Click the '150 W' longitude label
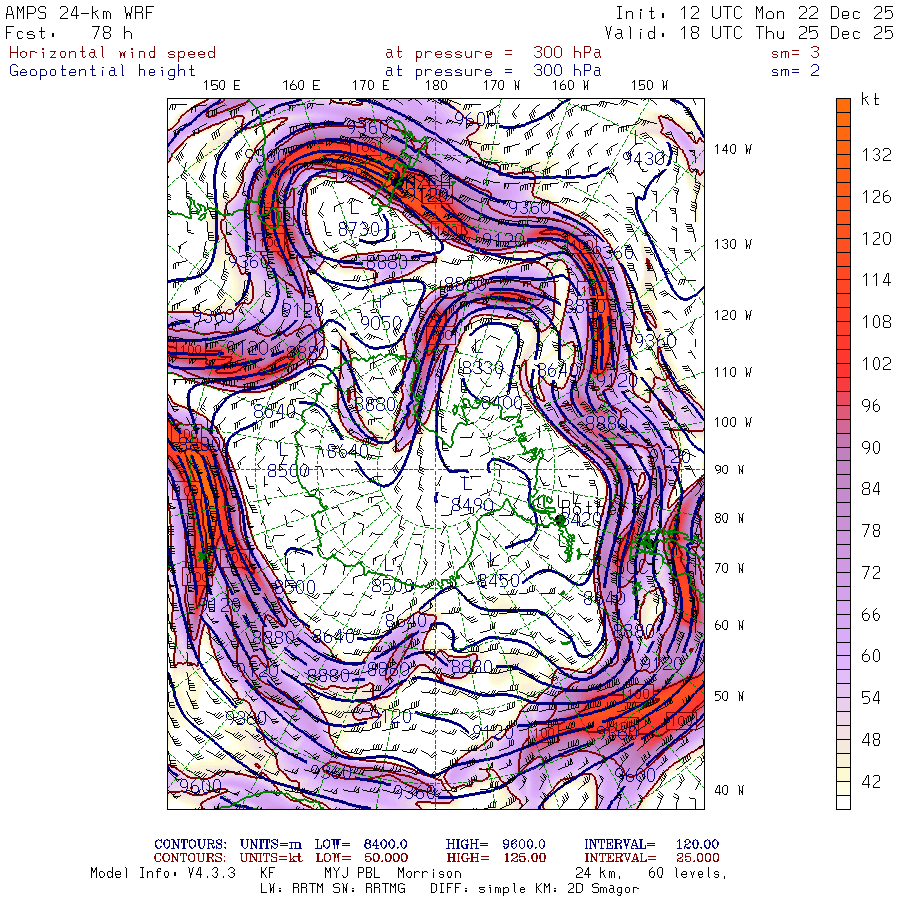900x900 pixels. pyautogui.click(x=650, y=86)
